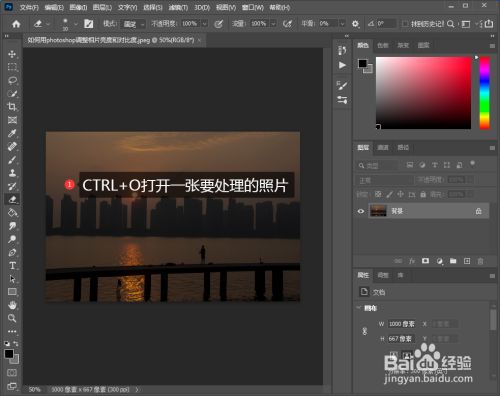Open the 窗口(W) menu
This screenshot has width=500, height=396.
click(253, 7)
